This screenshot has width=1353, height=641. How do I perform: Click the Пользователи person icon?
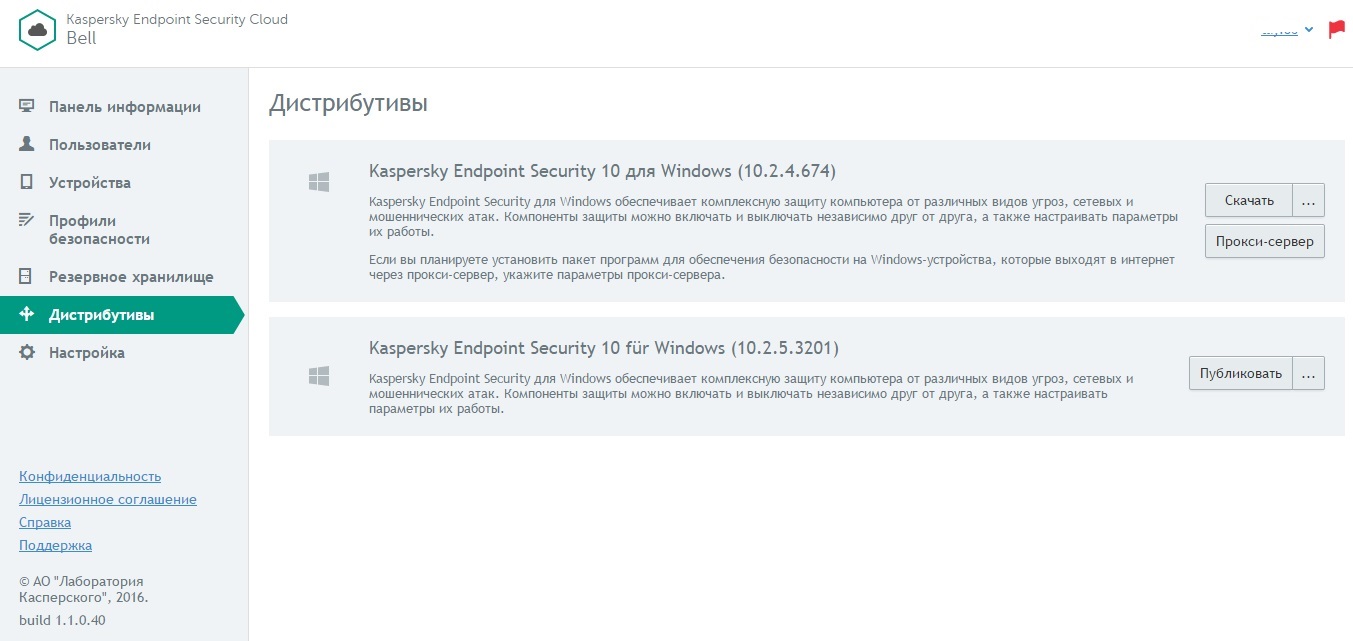click(x=27, y=145)
